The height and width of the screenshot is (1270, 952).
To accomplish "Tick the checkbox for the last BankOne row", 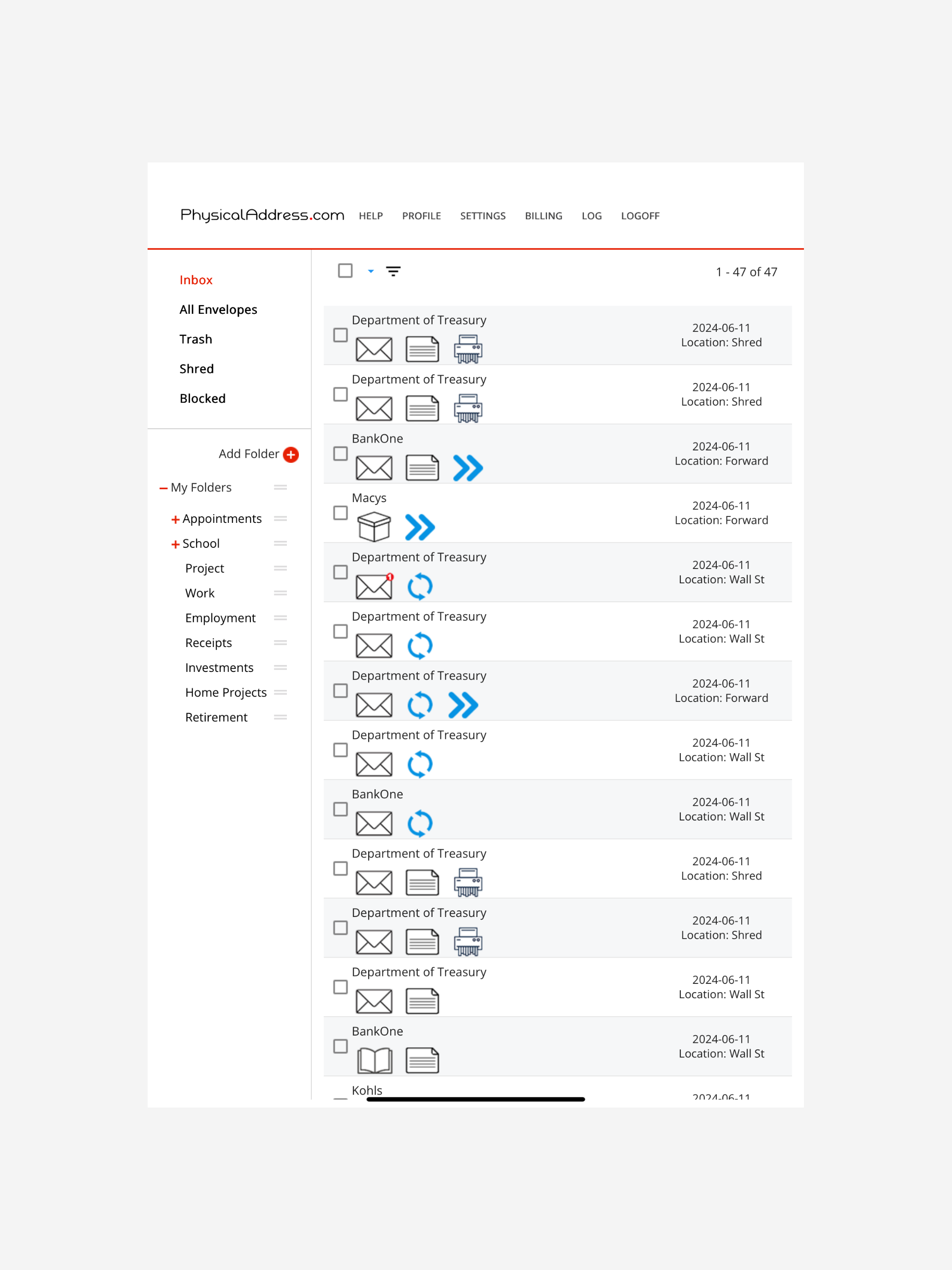I will (x=341, y=1047).
